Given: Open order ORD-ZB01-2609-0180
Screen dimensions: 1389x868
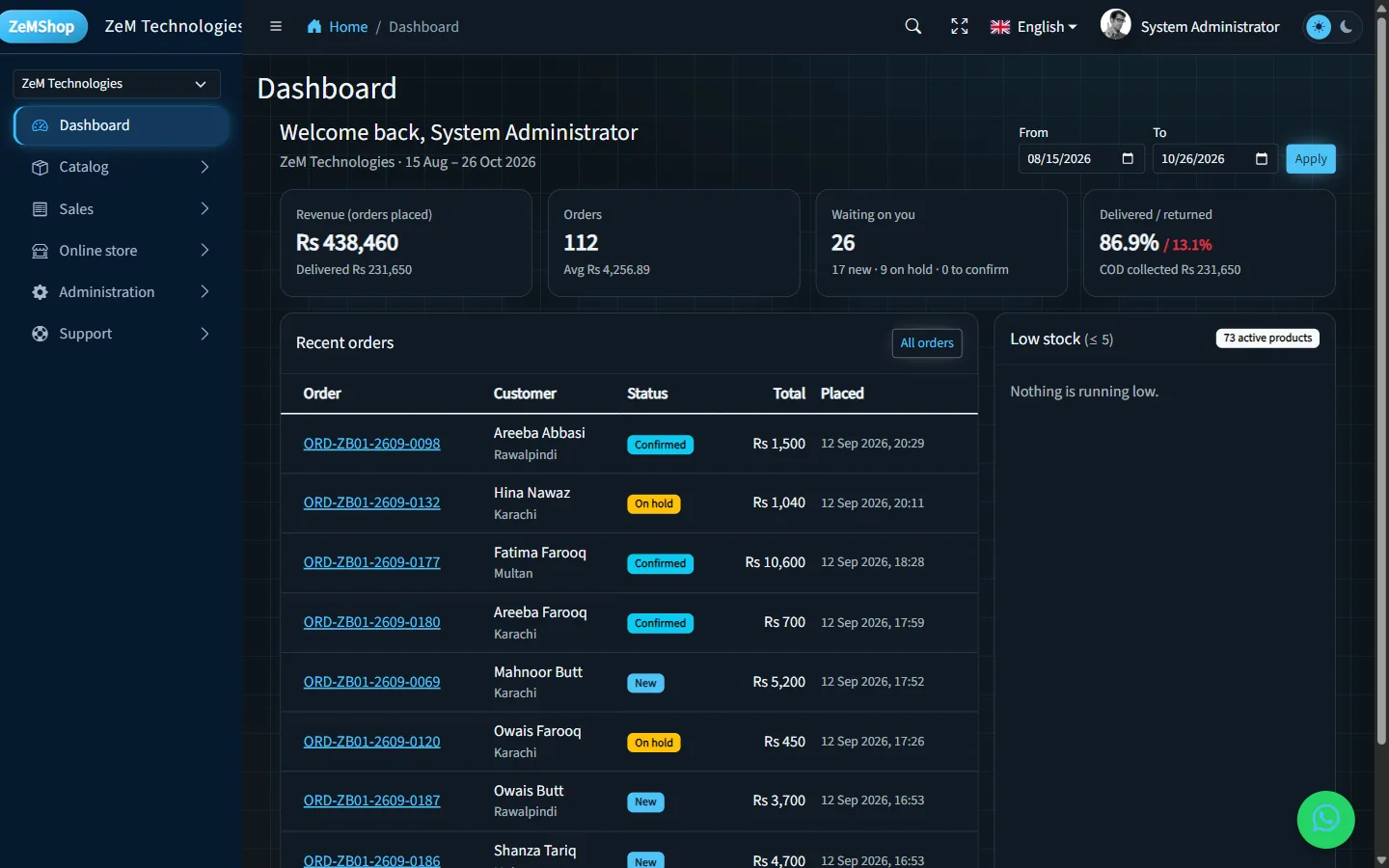Looking at the screenshot, I should coord(371,622).
